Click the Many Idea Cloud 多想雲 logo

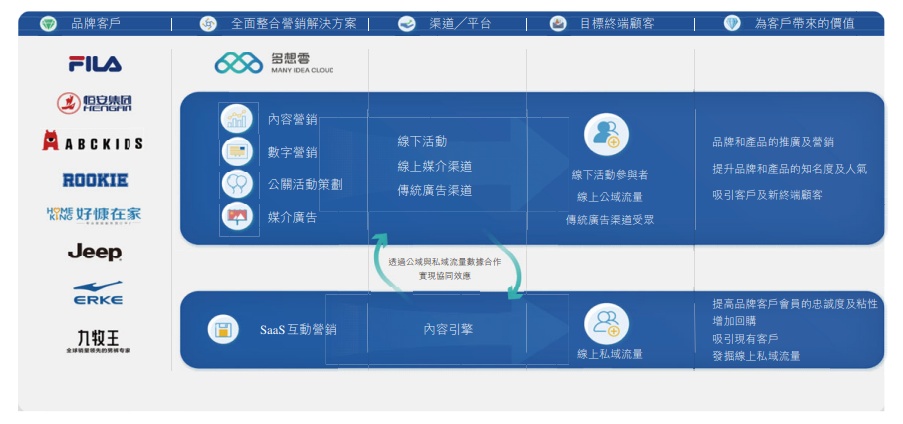click(274, 63)
